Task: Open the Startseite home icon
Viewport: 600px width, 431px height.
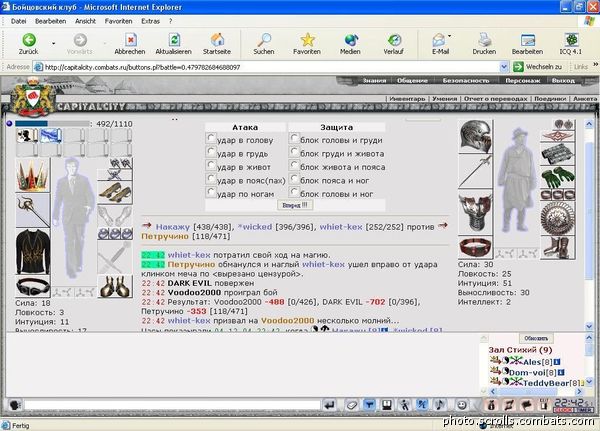Action: pyautogui.click(x=217, y=39)
